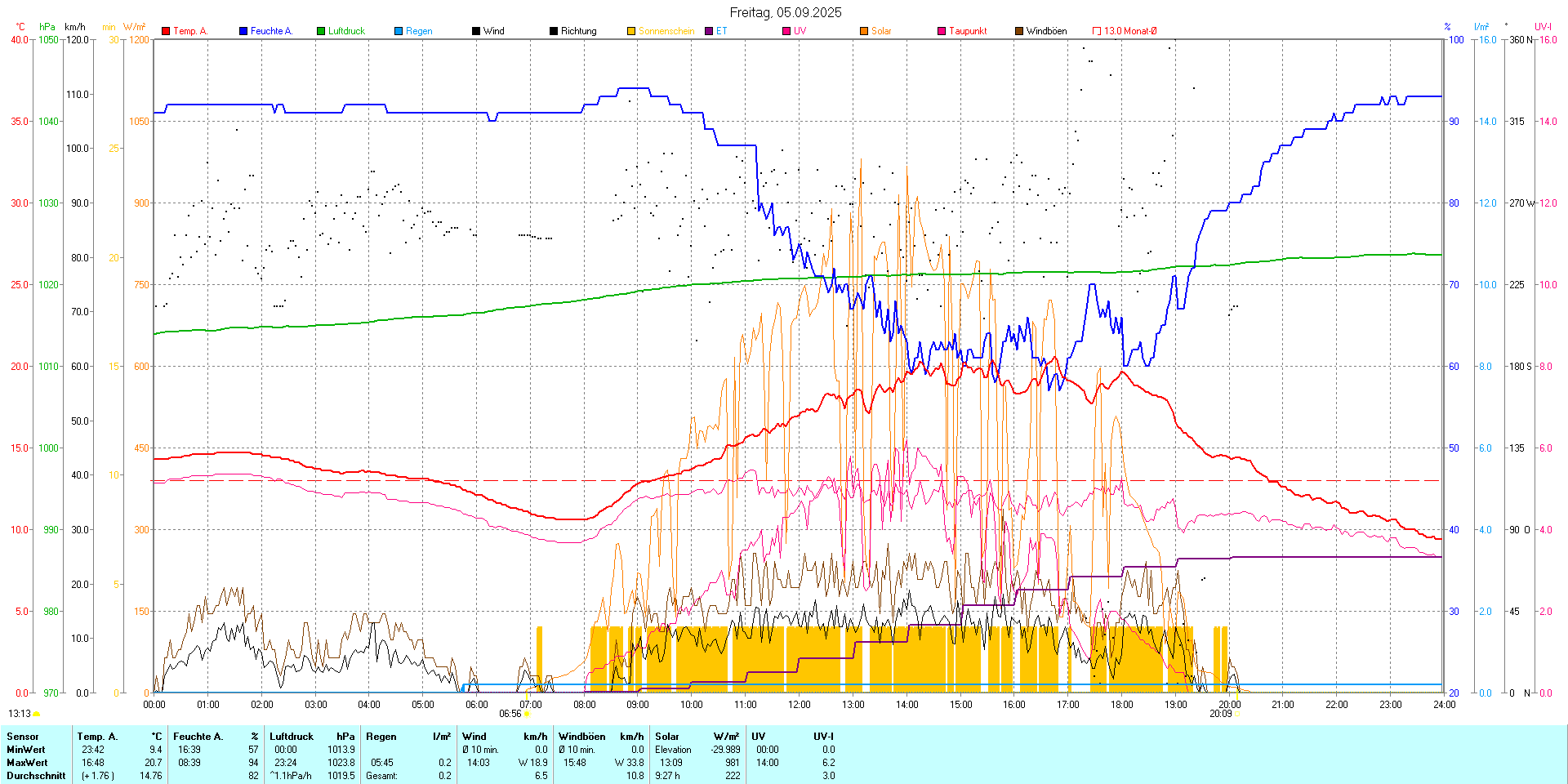This screenshot has width=1568, height=784.
Task: Select the Solar column header in table
Action: (x=667, y=737)
